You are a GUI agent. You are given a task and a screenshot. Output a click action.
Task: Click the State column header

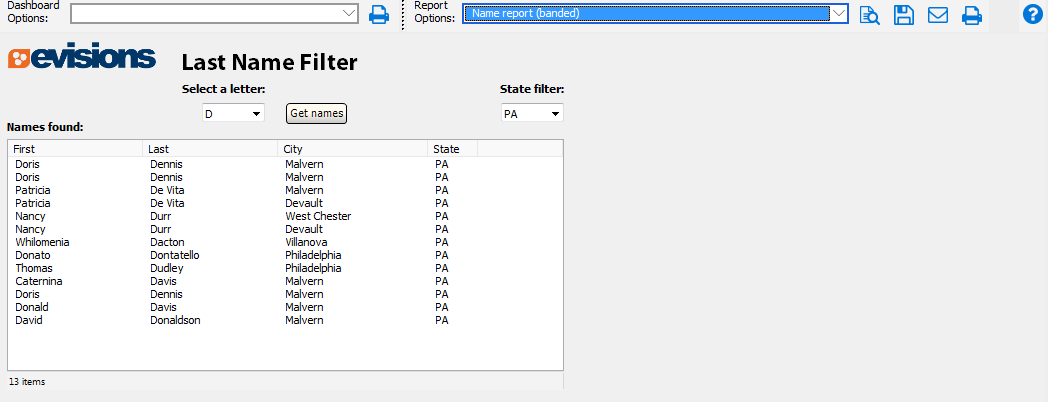coord(452,149)
